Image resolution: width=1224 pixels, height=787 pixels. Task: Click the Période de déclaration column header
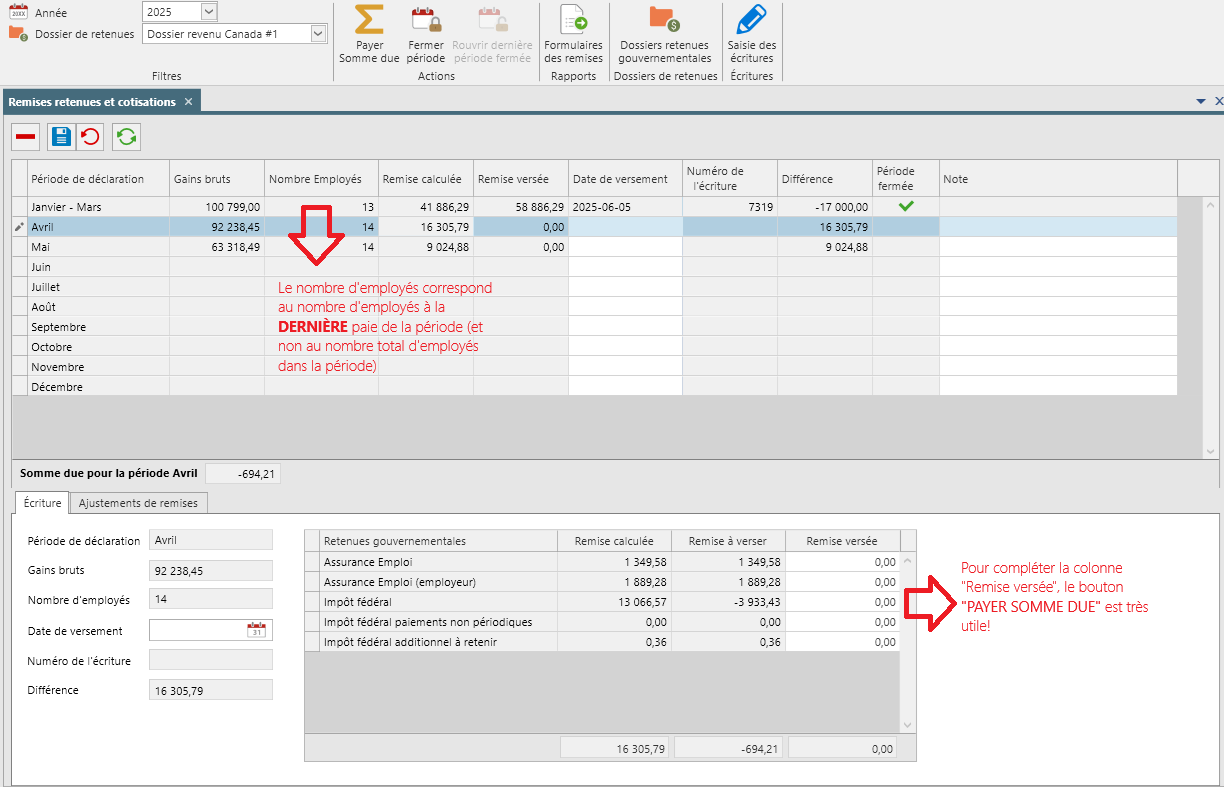click(98, 179)
